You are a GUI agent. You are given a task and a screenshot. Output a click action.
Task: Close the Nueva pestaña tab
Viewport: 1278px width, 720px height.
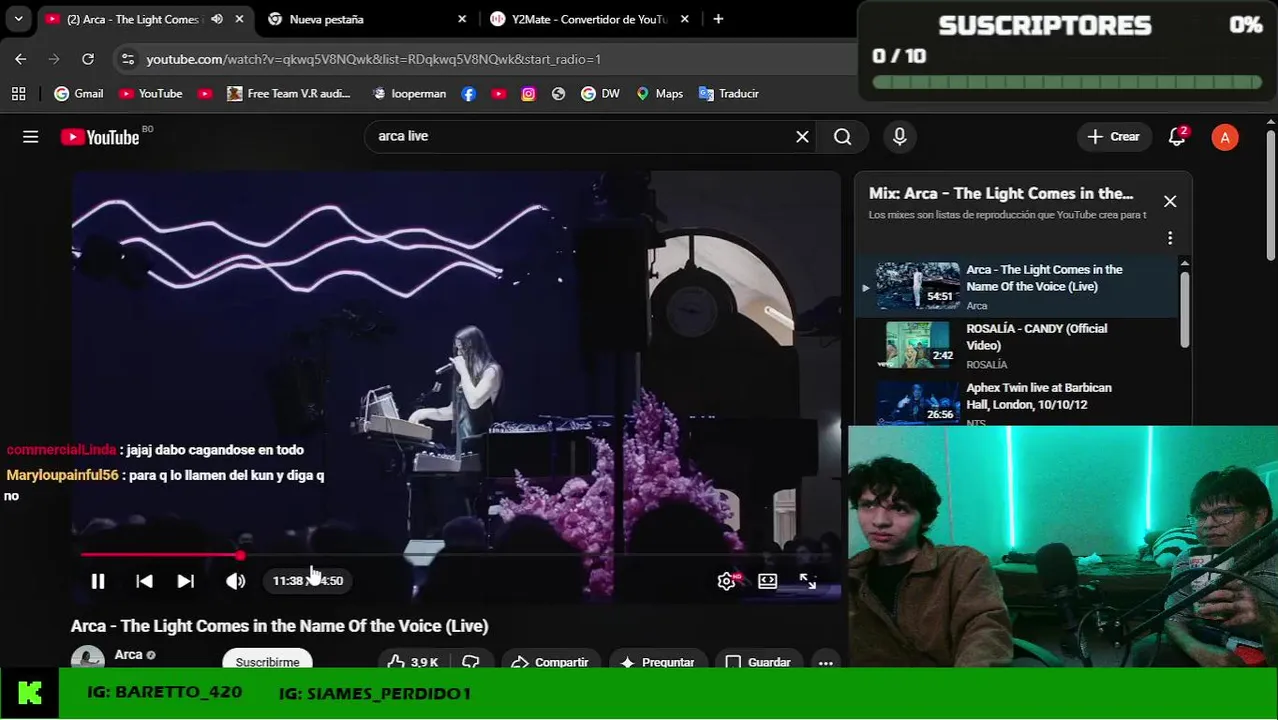pyautogui.click(x=462, y=19)
